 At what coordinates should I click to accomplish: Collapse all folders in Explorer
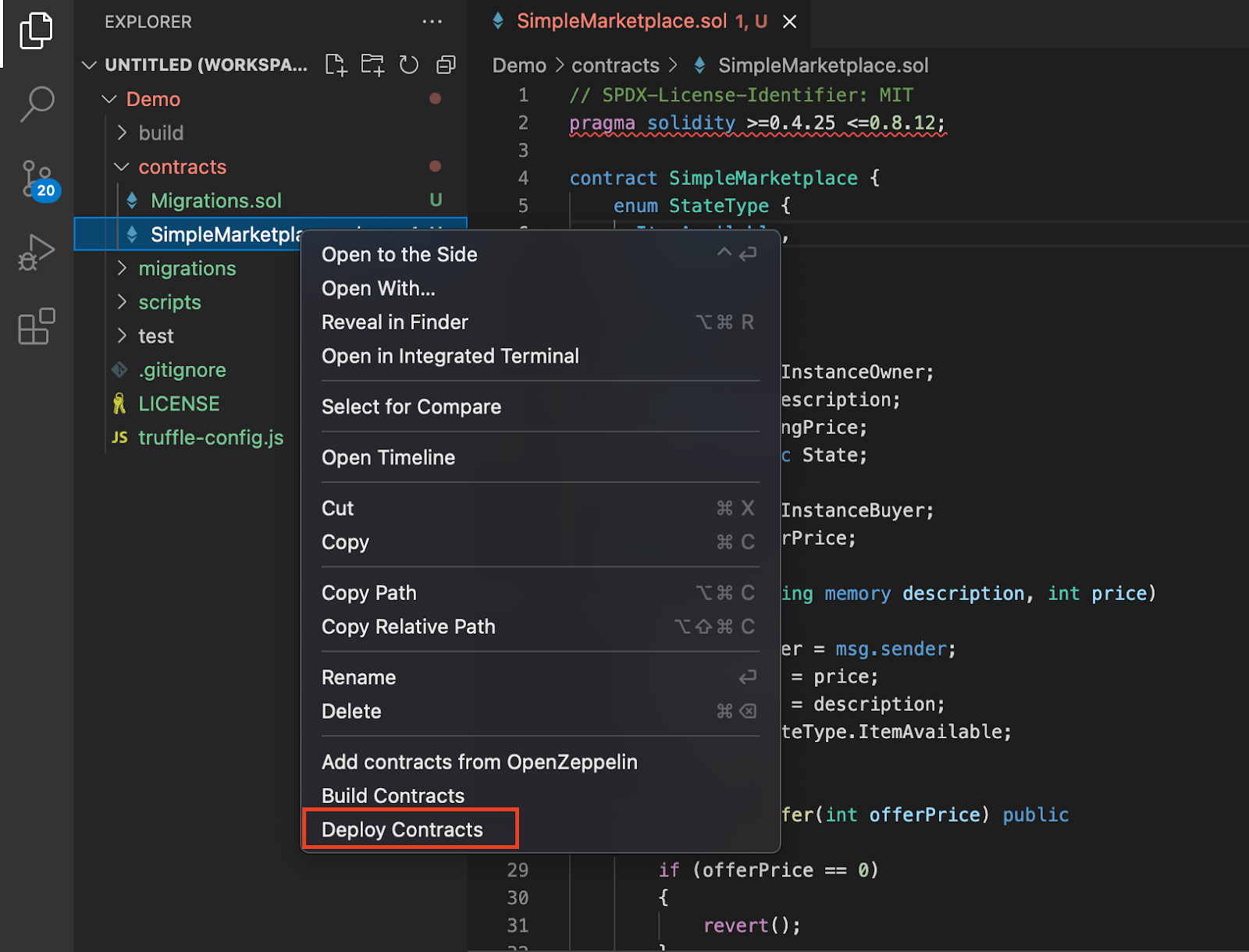(x=446, y=65)
